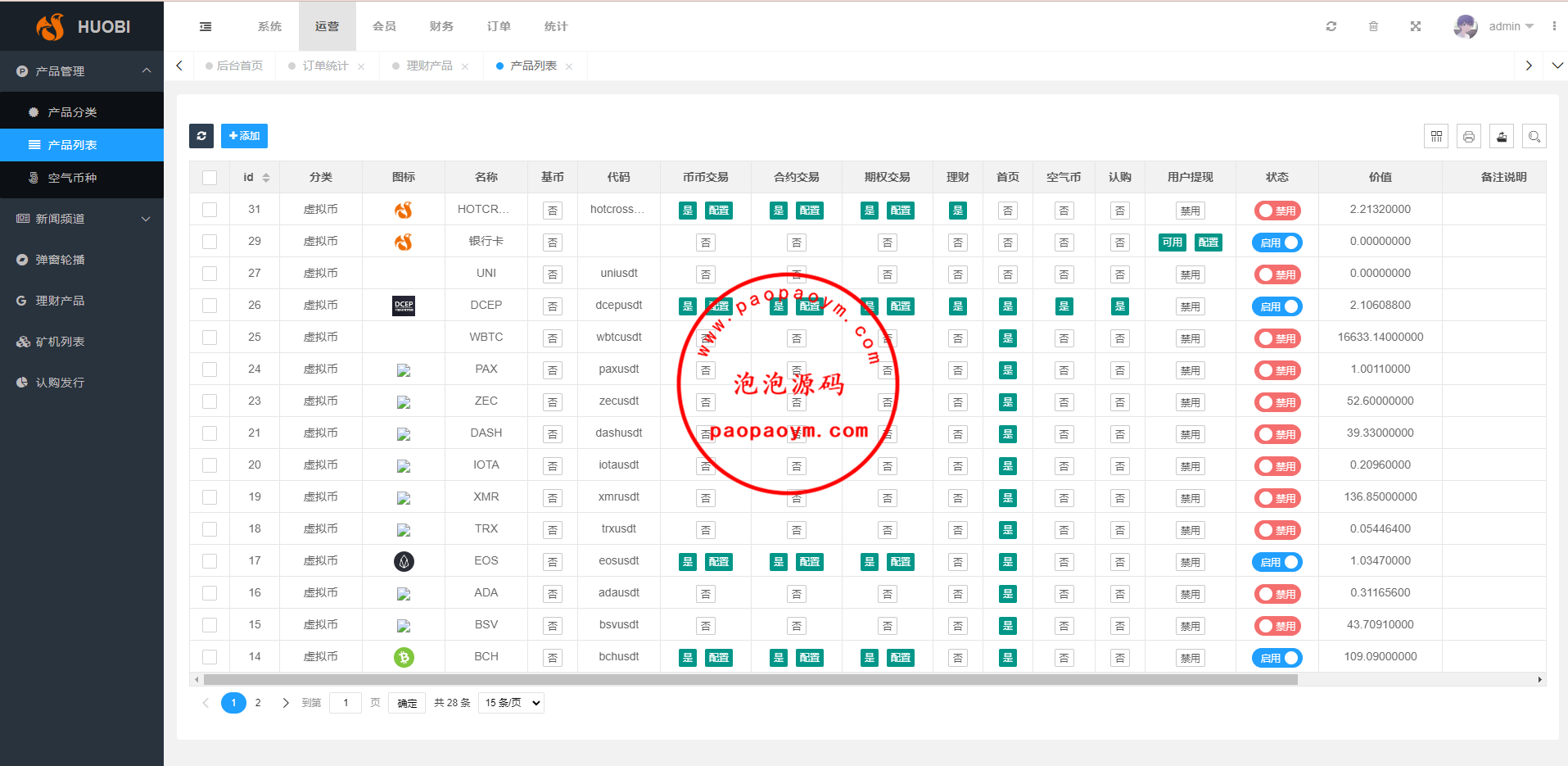This screenshot has width=1568, height=766.
Task: Check the row checkbox for id 31
Action: pyautogui.click(x=210, y=210)
